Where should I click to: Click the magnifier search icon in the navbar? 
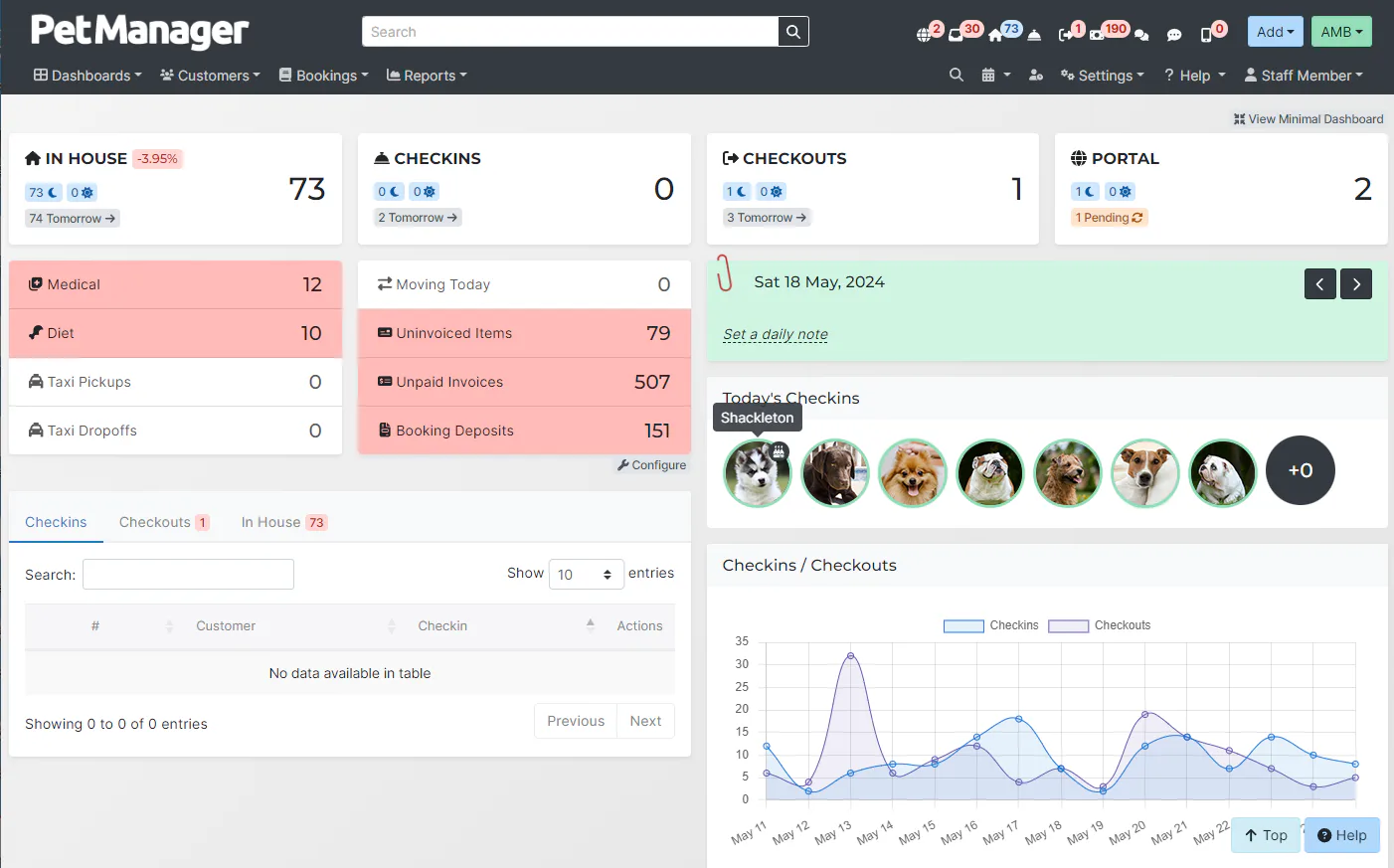point(956,75)
